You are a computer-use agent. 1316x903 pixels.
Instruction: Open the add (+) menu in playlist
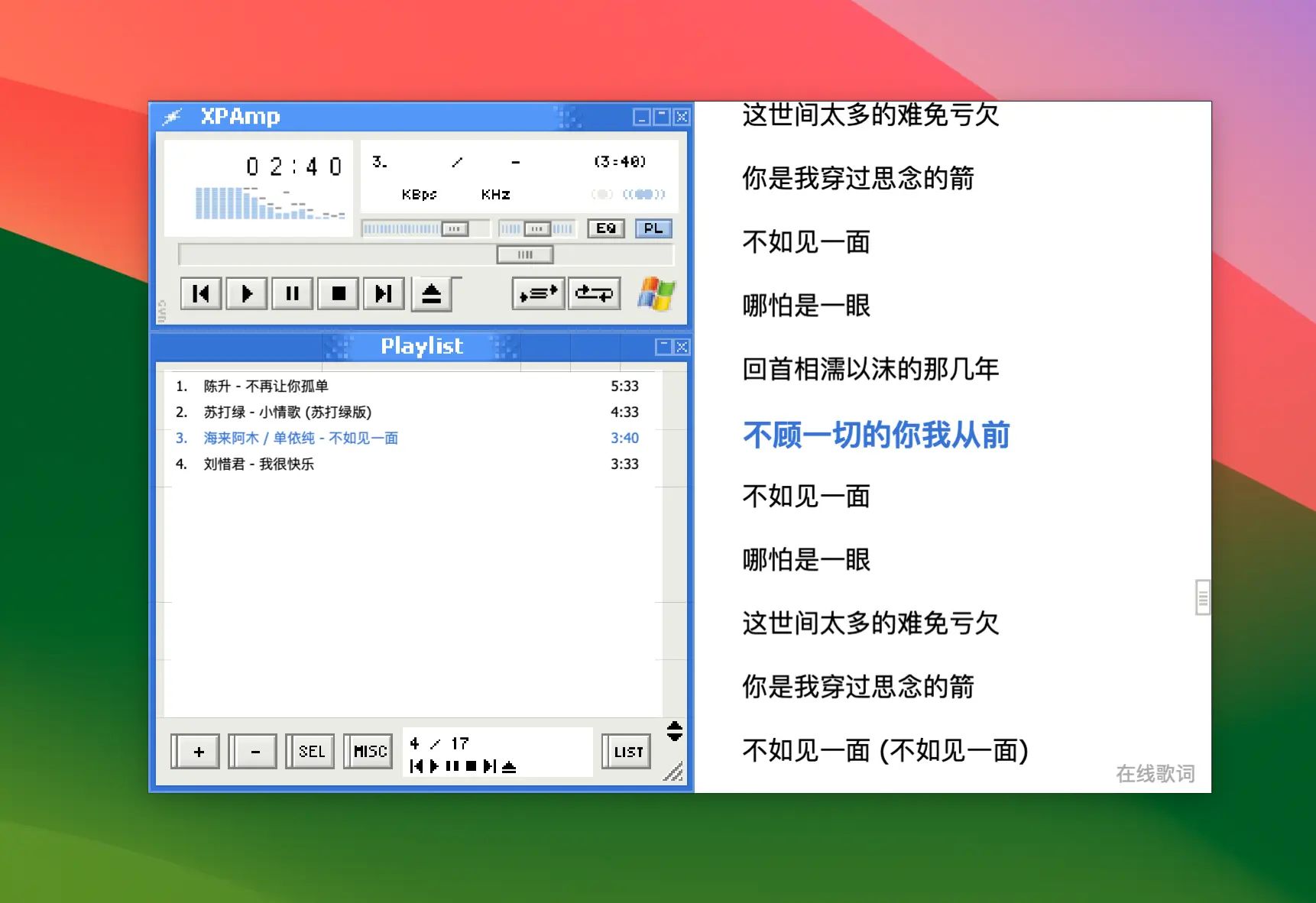click(x=196, y=752)
